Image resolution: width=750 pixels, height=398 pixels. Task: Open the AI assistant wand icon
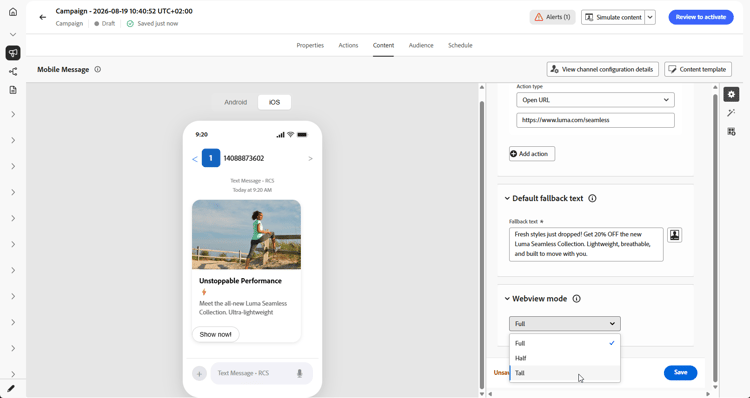point(731,113)
